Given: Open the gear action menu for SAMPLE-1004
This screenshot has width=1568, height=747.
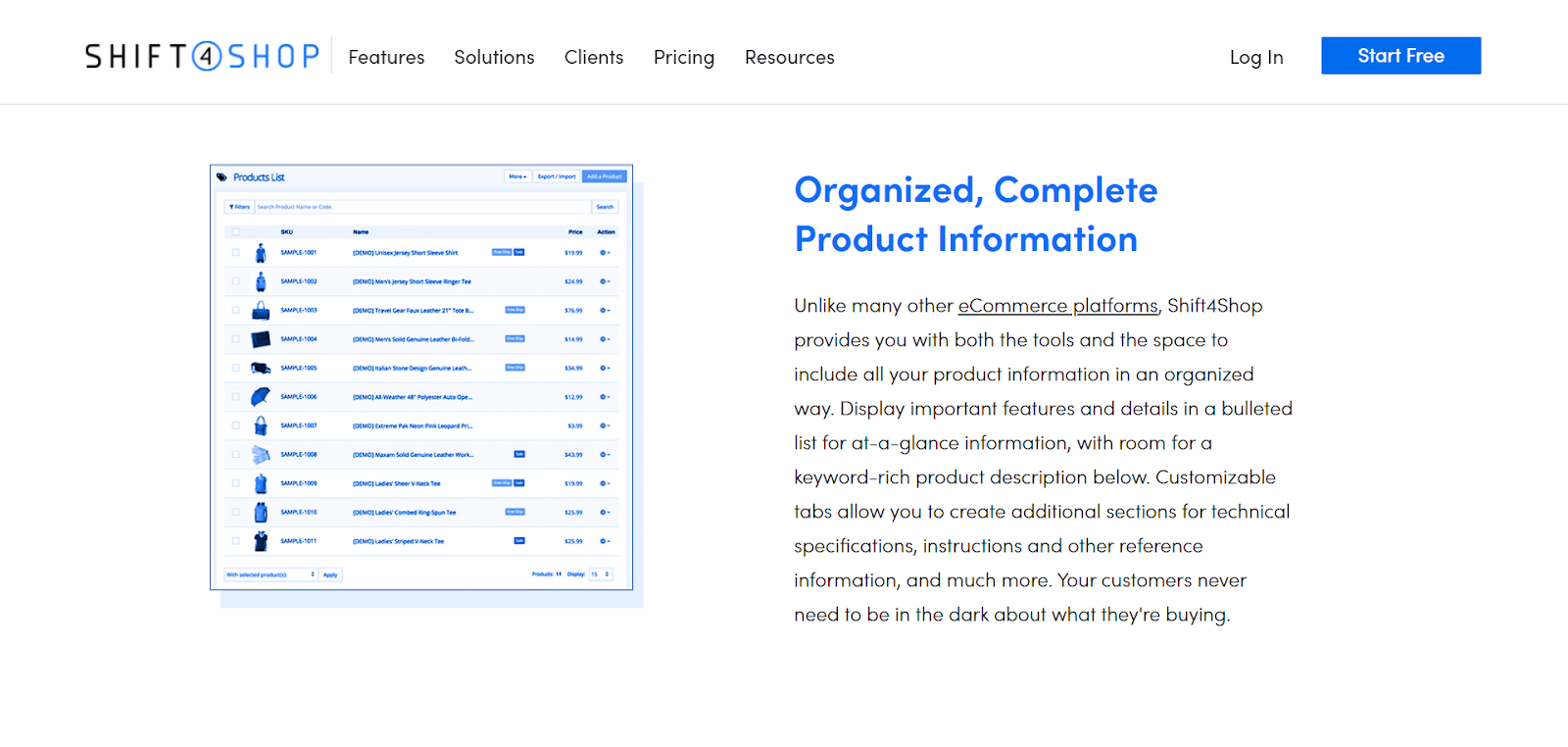Looking at the screenshot, I should tap(605, 339).
